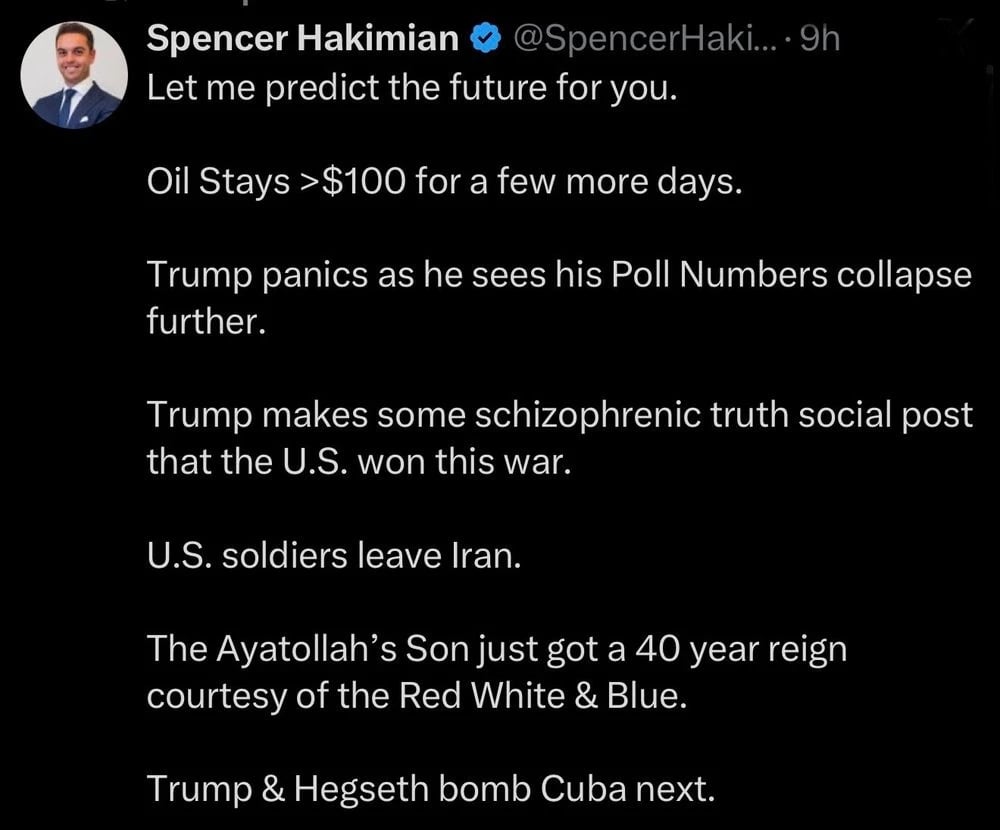The image size is (1000, 830).
Task: Click the "Trump panics as he sees" line
Action: (x=558, y=276)
